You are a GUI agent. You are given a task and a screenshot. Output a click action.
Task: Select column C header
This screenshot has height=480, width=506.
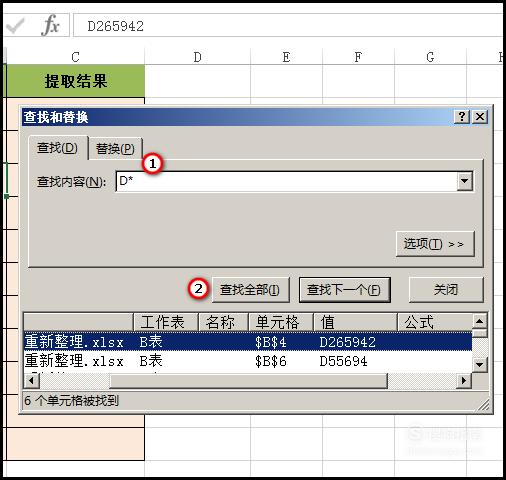coord(75,57)
